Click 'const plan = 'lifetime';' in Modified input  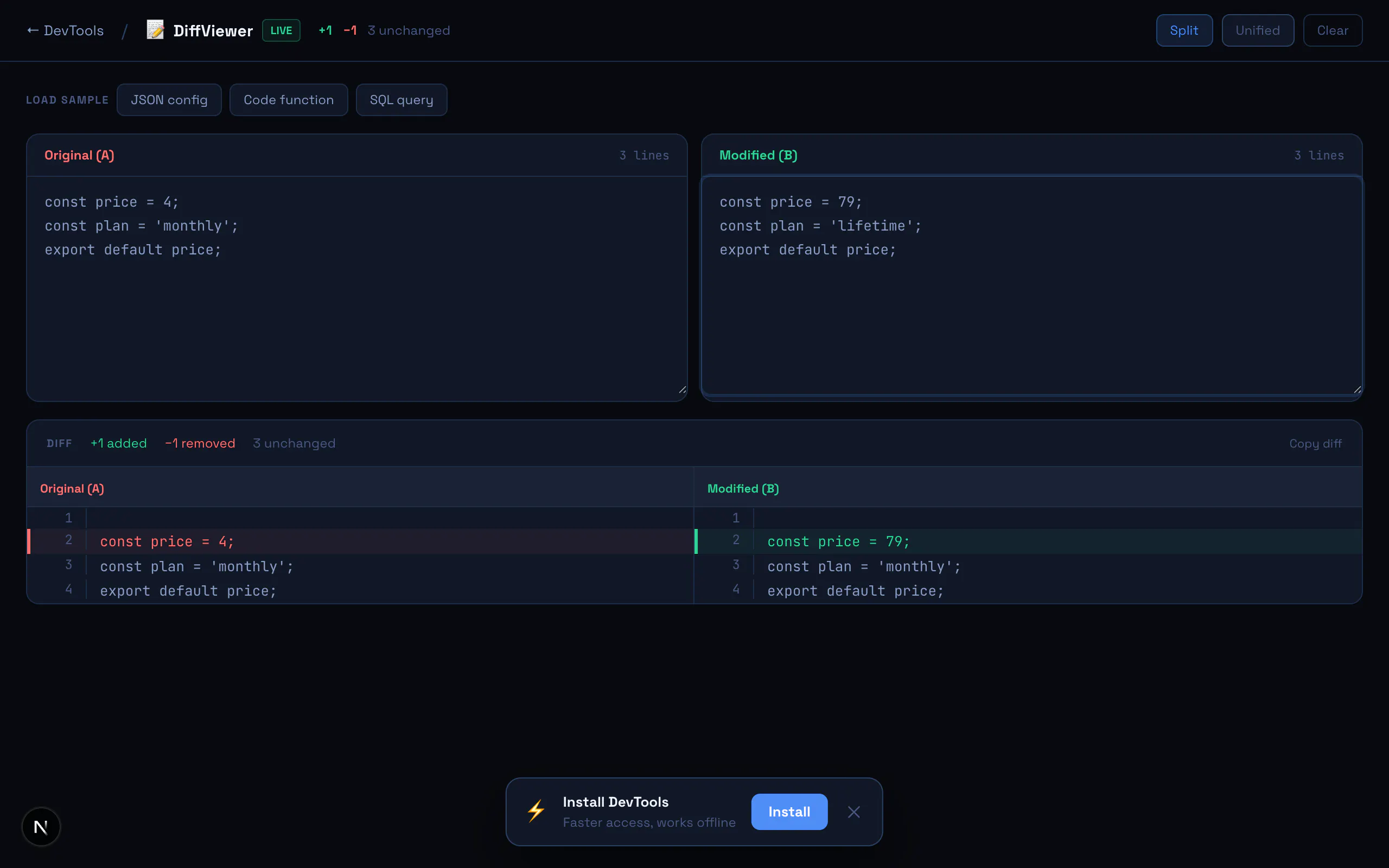click(x=820, y=226)
